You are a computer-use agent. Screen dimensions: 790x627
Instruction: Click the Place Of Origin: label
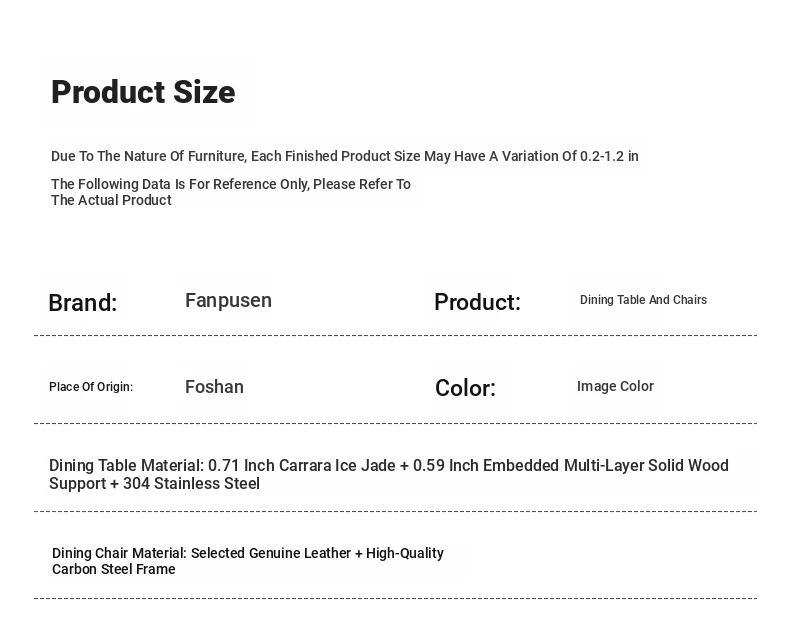pos(91,387)
